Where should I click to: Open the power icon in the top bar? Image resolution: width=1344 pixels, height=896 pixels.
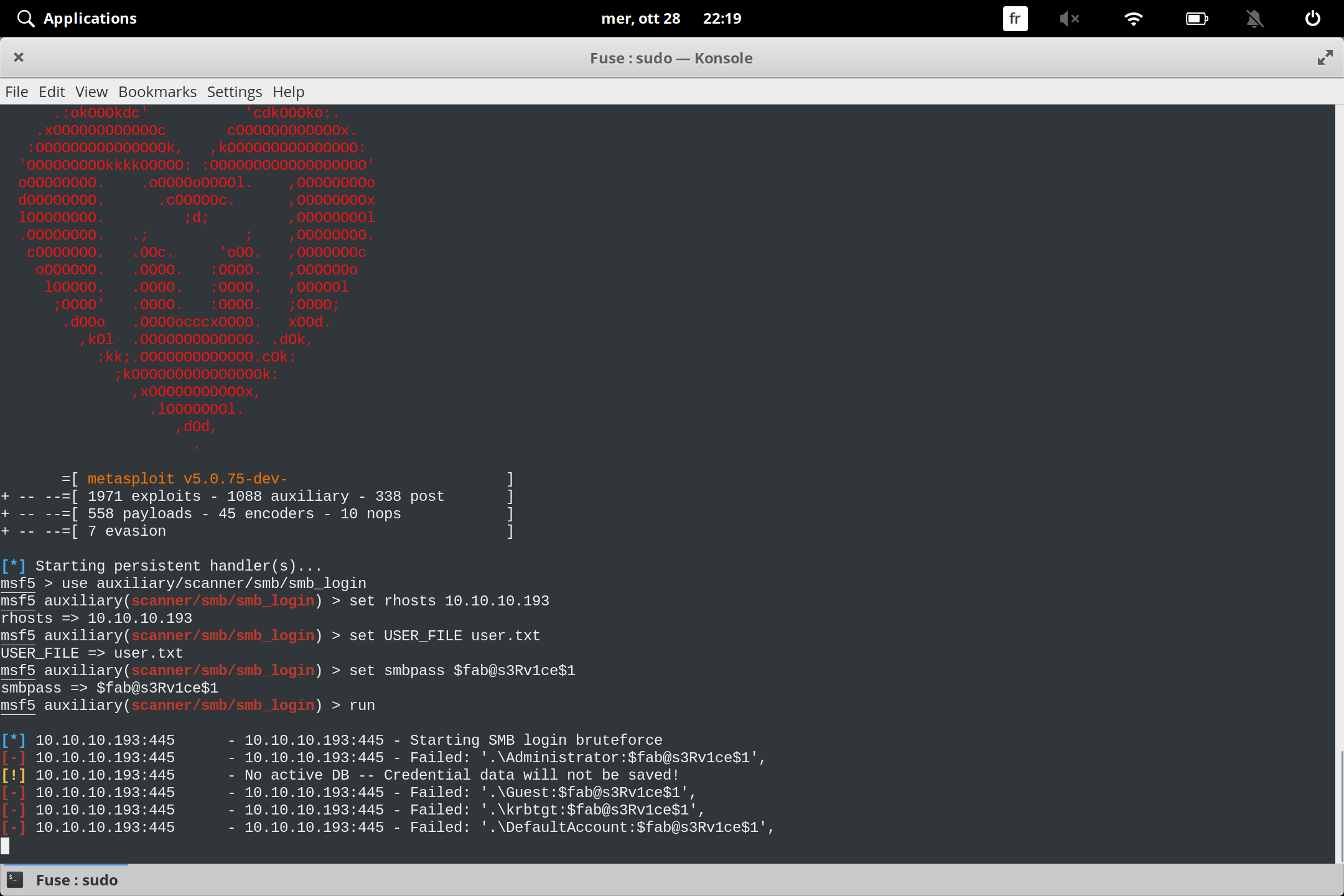click(x=1313, y=18)
